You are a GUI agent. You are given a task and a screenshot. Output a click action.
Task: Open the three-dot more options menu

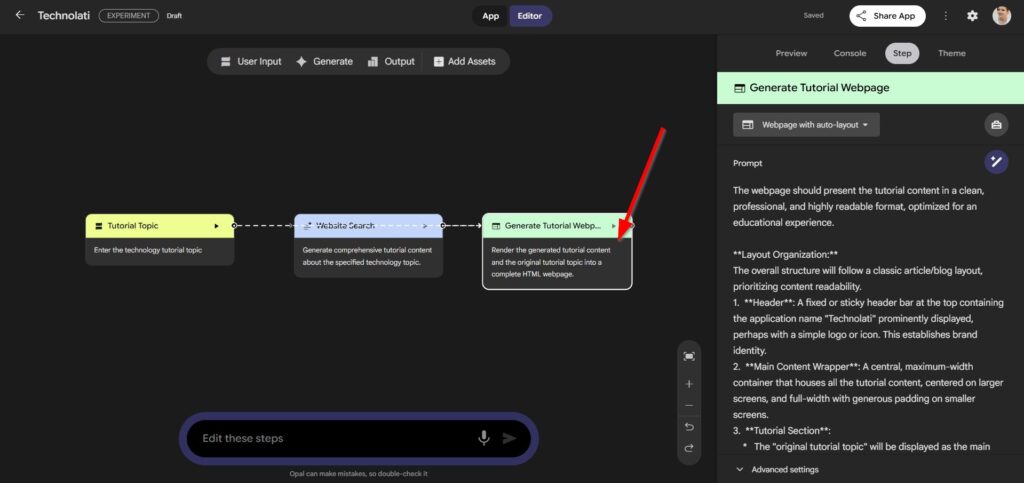(x=946, y=16)
